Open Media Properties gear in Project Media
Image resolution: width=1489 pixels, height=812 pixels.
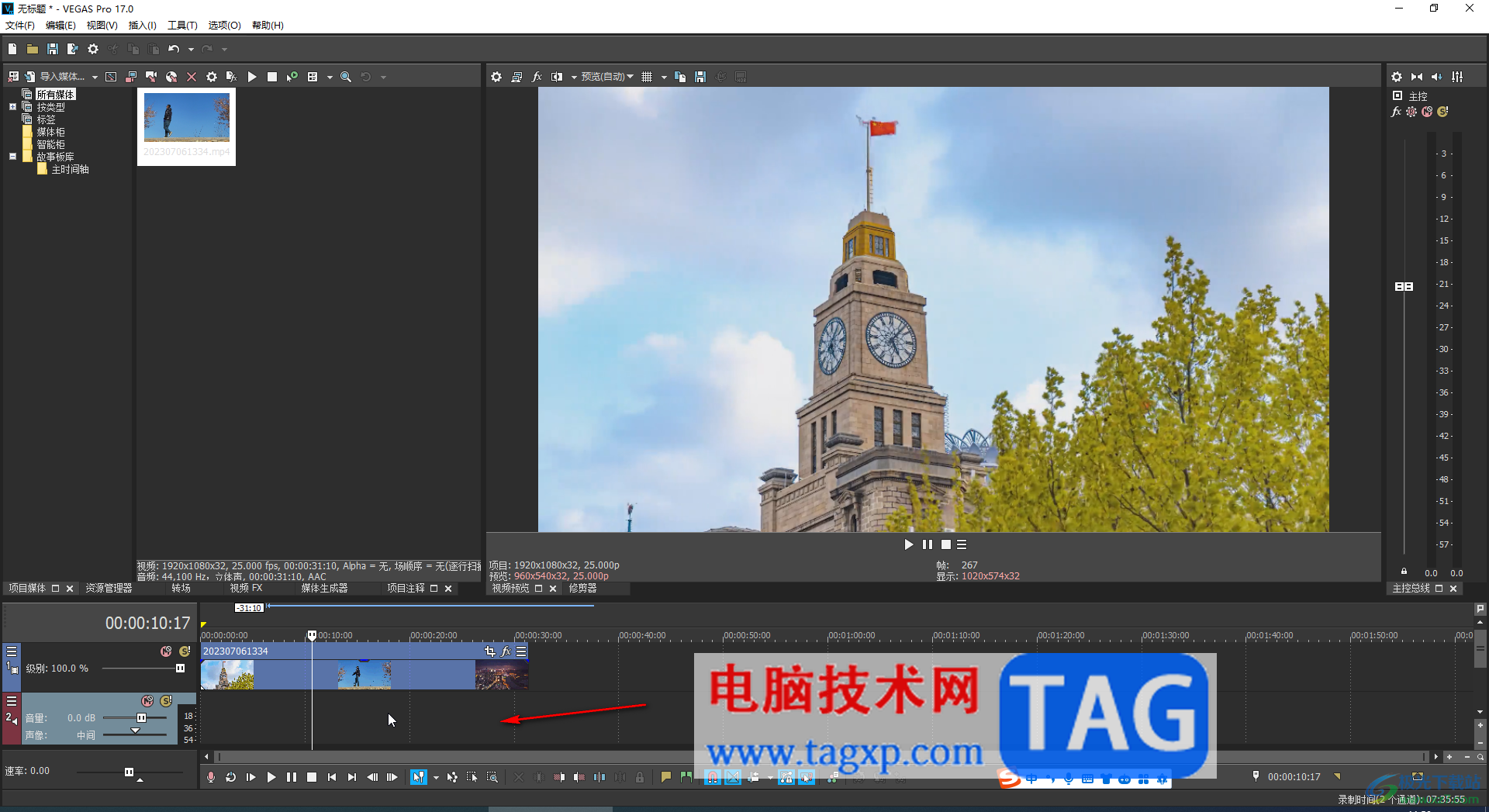click(212, 77)
